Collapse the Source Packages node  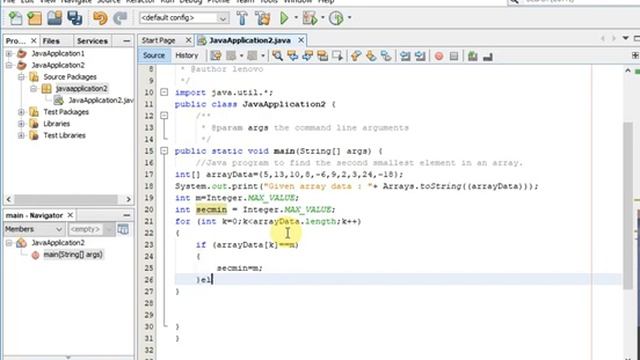click(21, 77)
